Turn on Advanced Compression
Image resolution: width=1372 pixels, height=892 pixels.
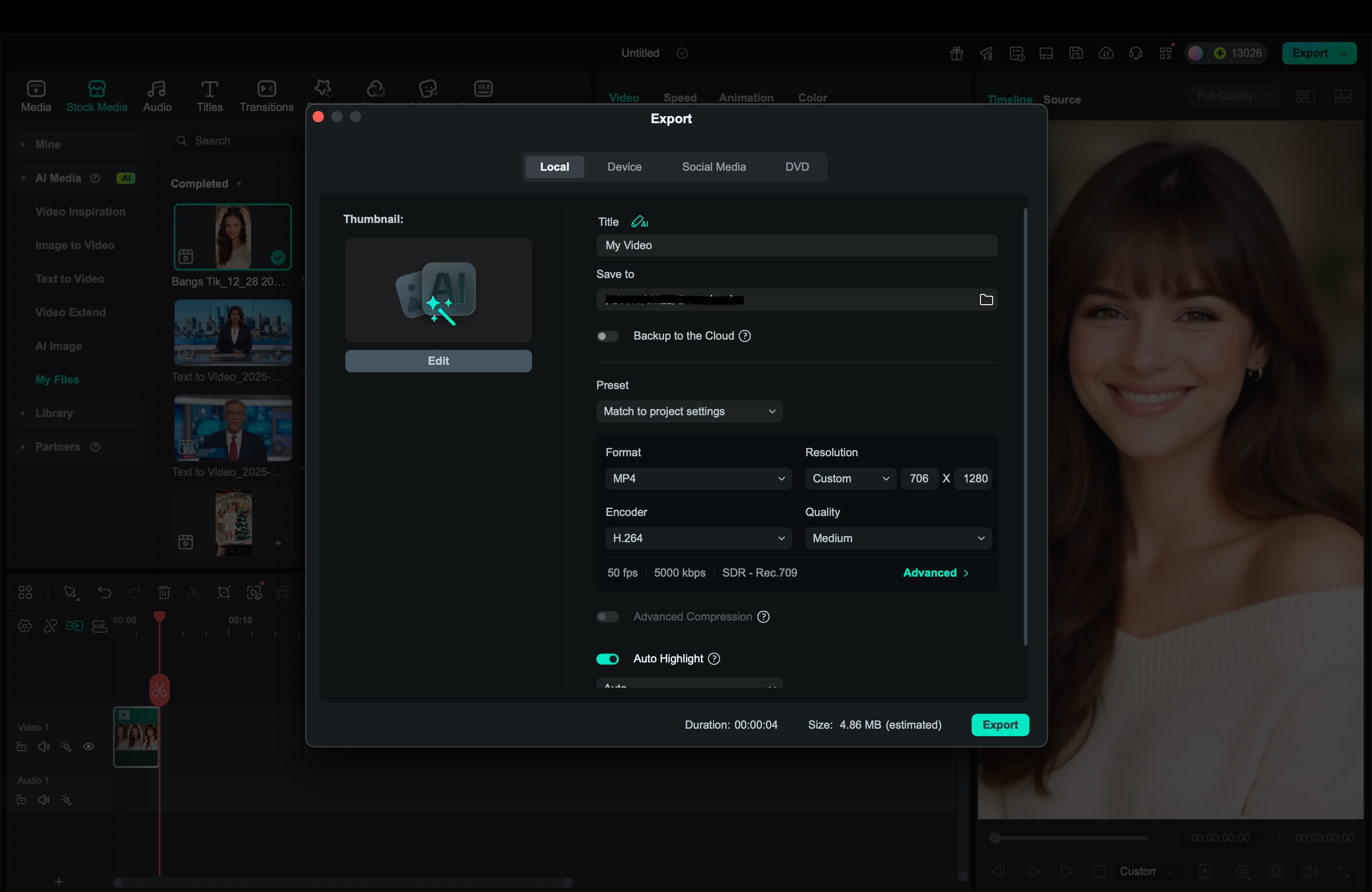pos(607,617)
